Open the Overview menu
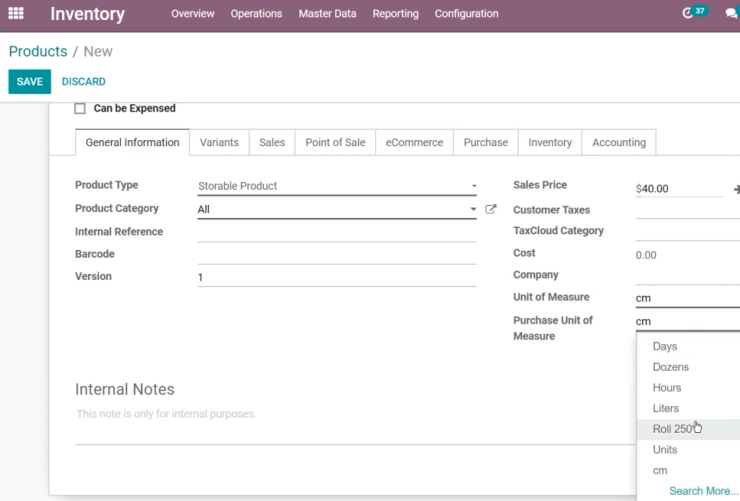 click(x=193, y=14)
